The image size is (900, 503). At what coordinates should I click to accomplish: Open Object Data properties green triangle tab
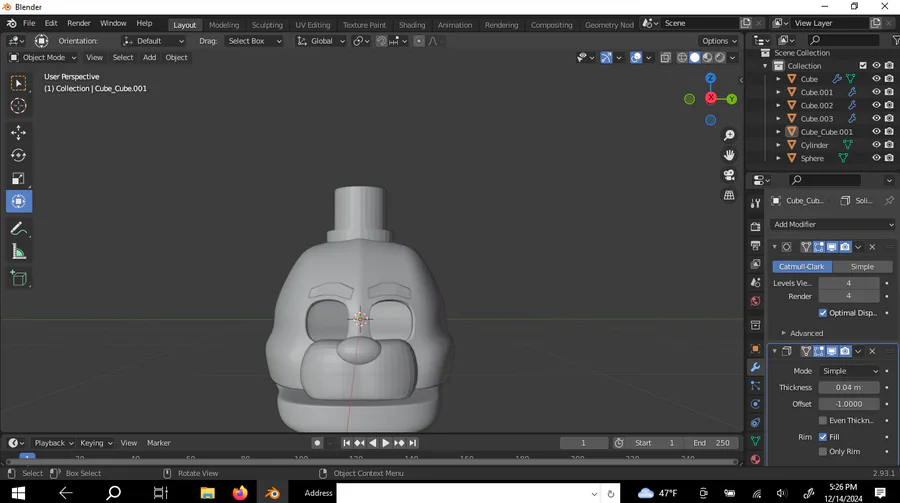755,441
